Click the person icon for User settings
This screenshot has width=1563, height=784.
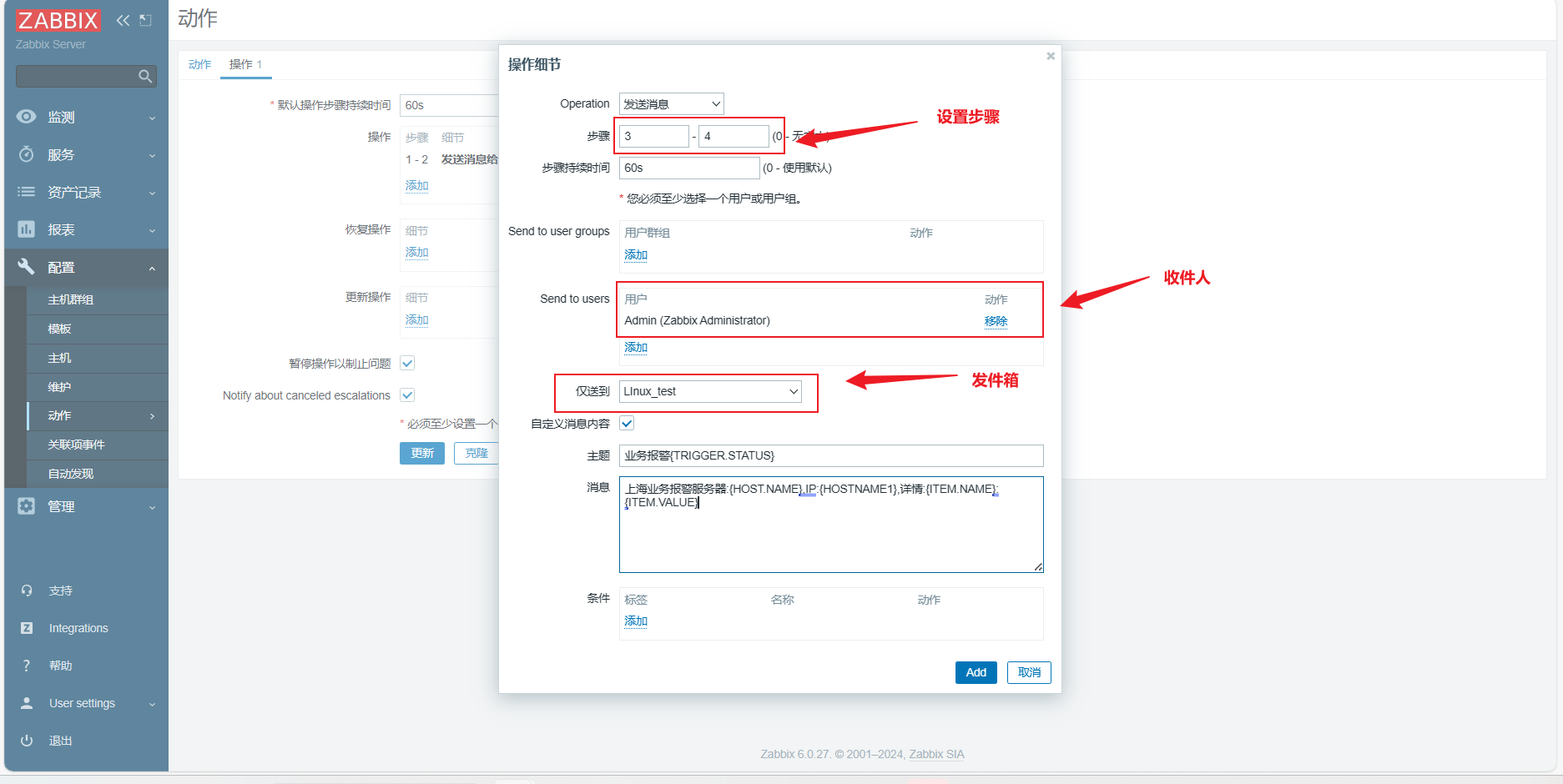27,703
